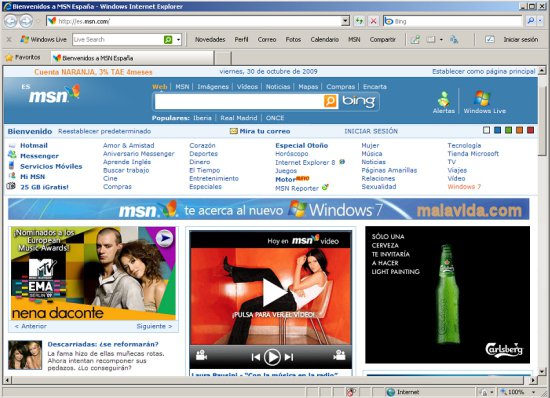Click the INICIAR SESIÓN link
This screenshot has width=550, height=398.
pyautogui.click(x=371, y=131)
